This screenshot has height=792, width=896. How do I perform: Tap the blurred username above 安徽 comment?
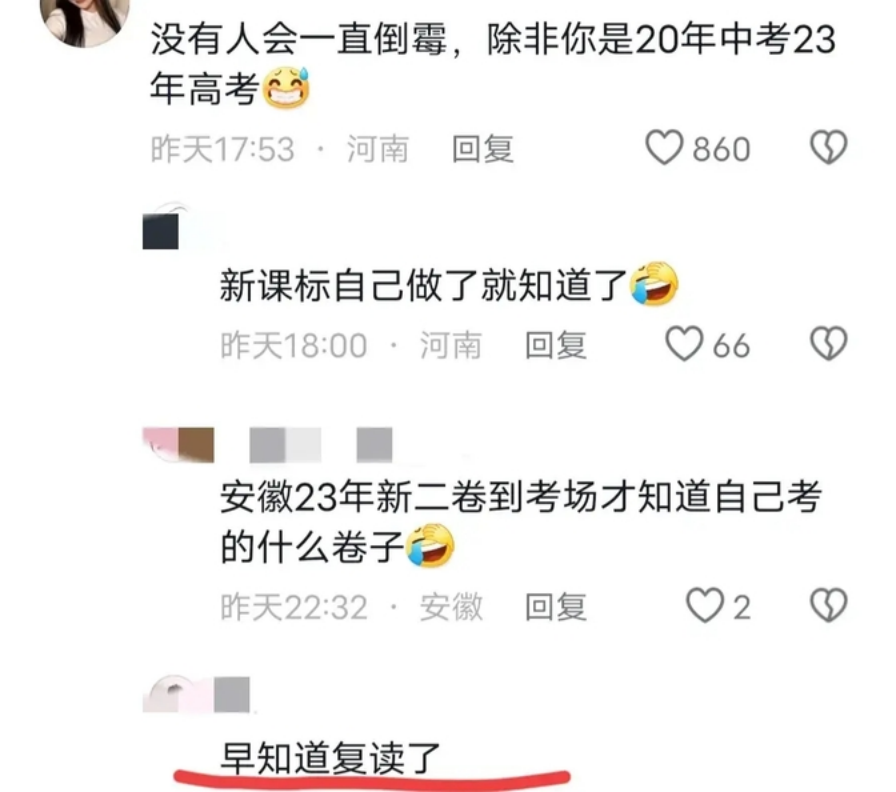point(321,445)
